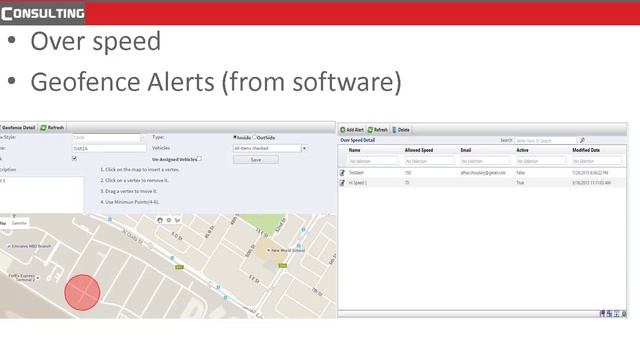The width and height of the screenshot is (640, 360).
Task: Click the Over Speed search input box
Action: 546,140
